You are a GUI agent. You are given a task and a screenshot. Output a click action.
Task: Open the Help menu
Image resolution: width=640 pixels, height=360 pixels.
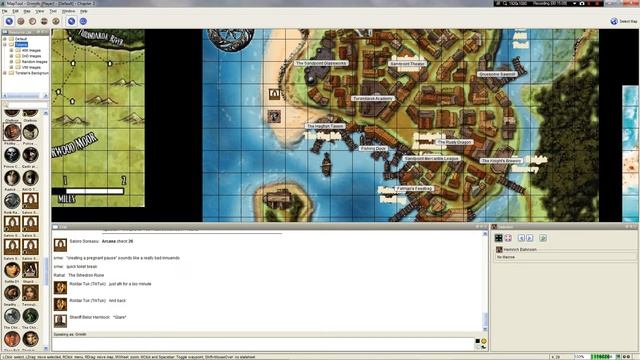pyautogui.click(x=84, y=11)
